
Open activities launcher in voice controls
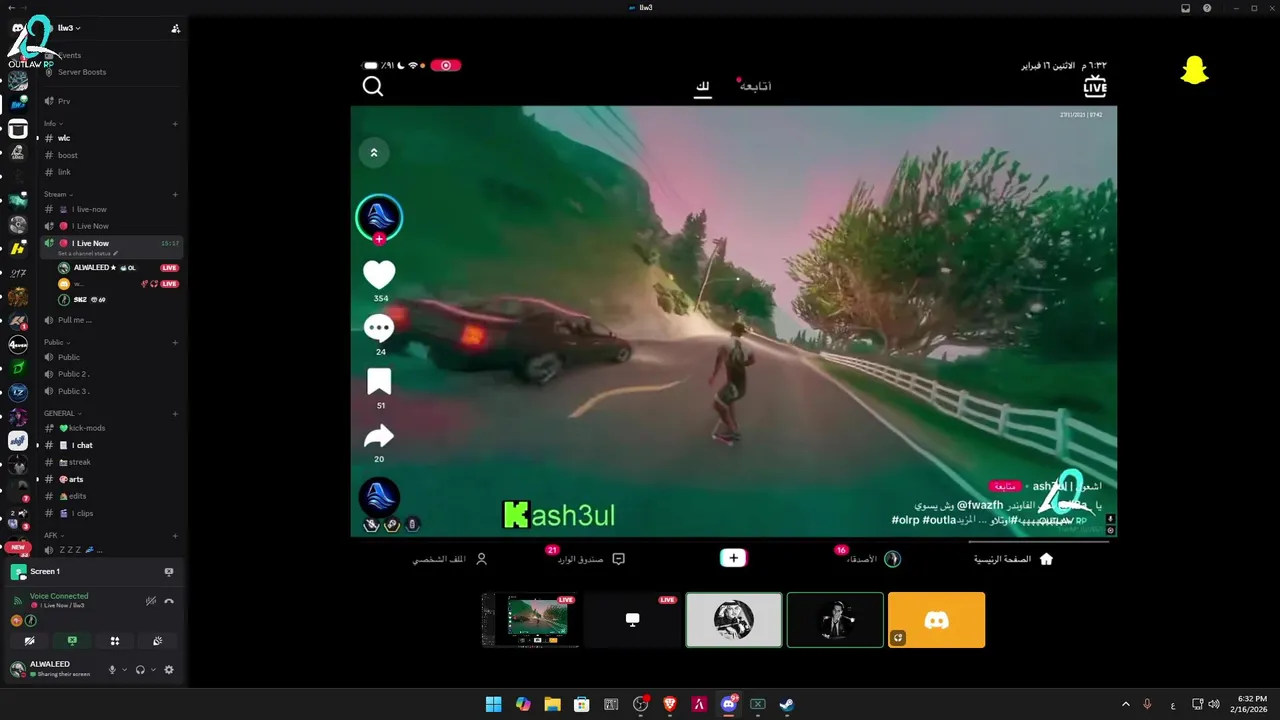tap(115, 641)
